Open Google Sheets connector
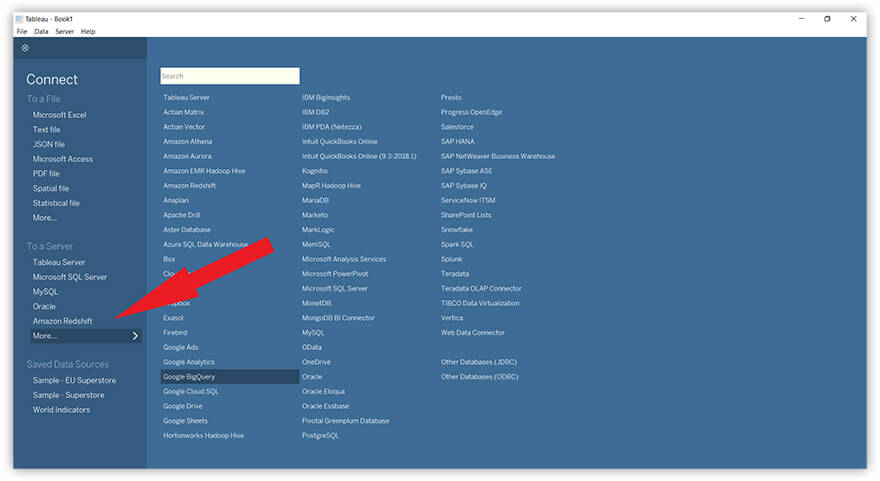Viewport: 880px width, 481px height. point(185,421)
